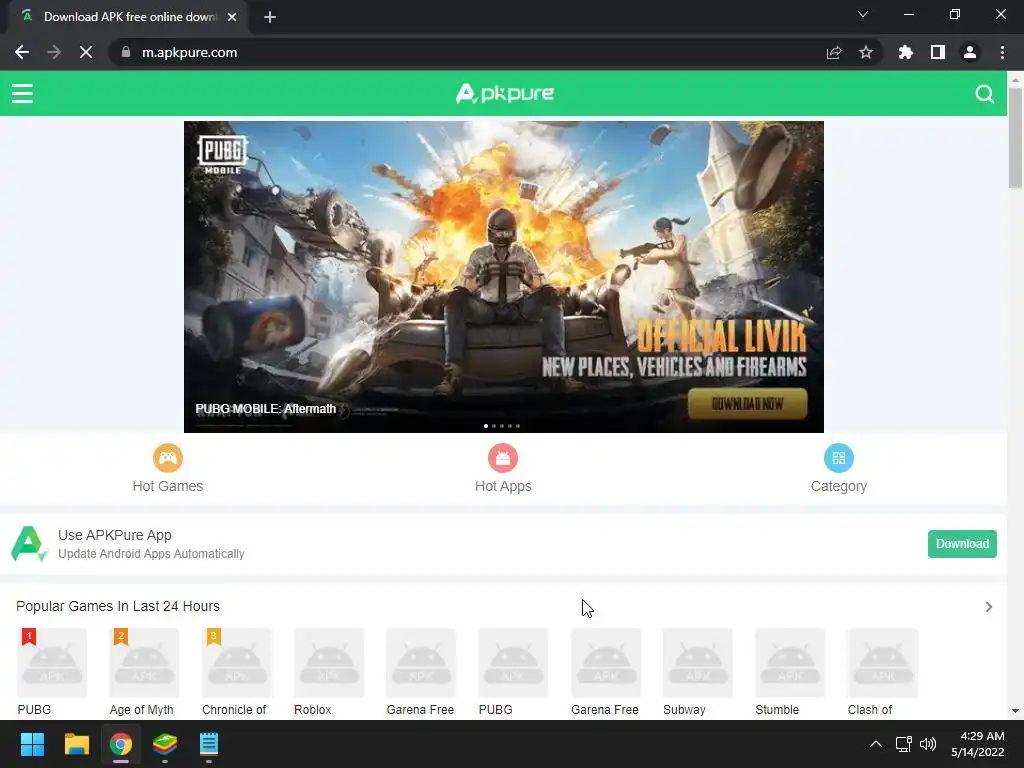Open a new tab with the plus button
Screen dimensions: 1024x768
pyautogui.click(x=270, y=17)
